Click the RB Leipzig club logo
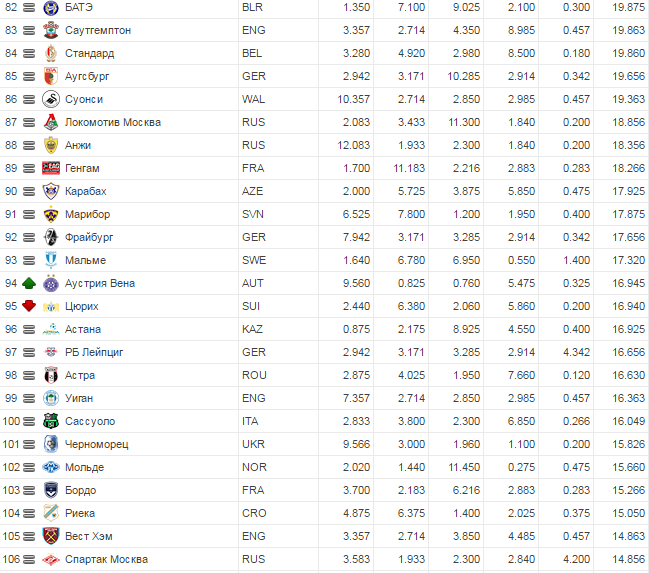The height and width of the screenshot is (573, 649). (x=51, y=352)
